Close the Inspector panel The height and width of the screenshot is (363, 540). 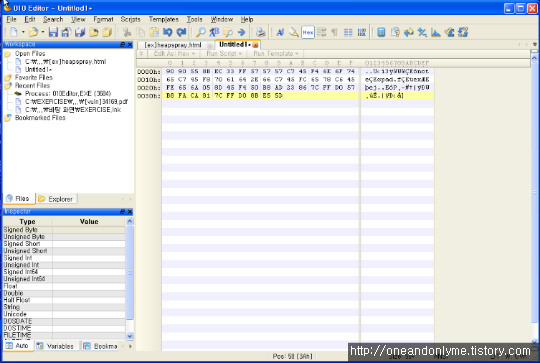[130, 212]
